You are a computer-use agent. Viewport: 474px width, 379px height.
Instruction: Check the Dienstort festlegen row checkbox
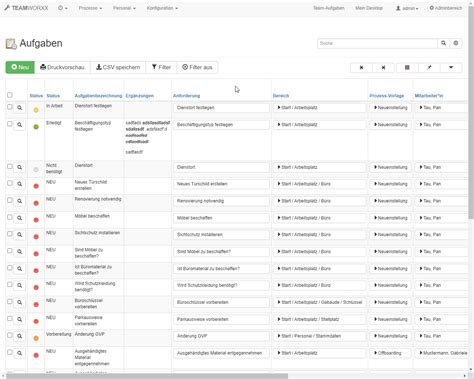pyautogui.click(x=10, y=107)
